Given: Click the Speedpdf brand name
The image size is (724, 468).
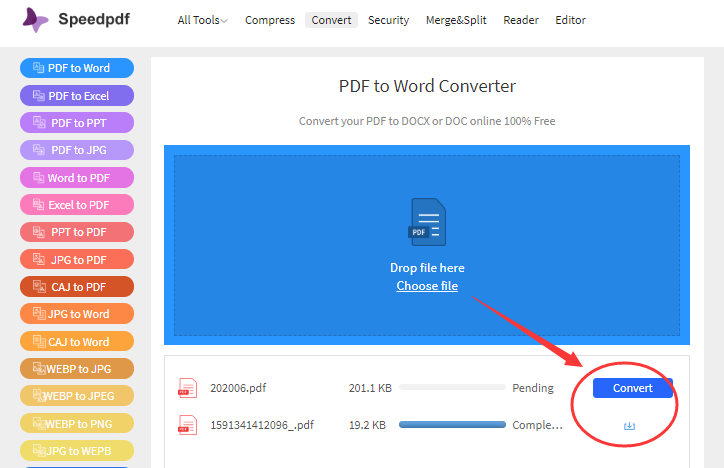Looking at the screenshot, I should click(94, 19).
